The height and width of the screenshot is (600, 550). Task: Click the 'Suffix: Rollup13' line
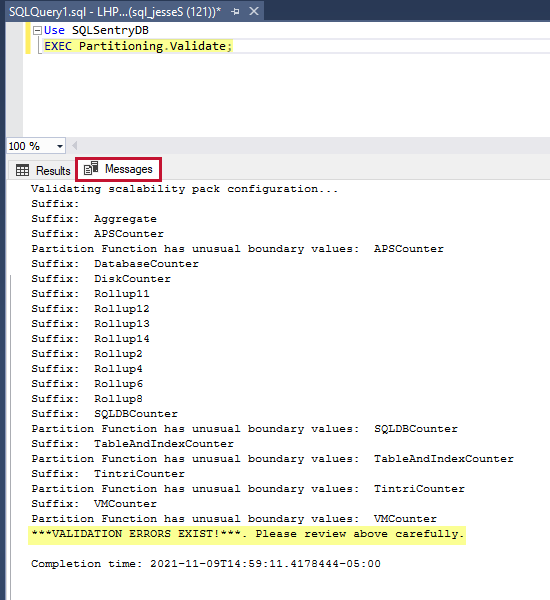click(90, 324)
